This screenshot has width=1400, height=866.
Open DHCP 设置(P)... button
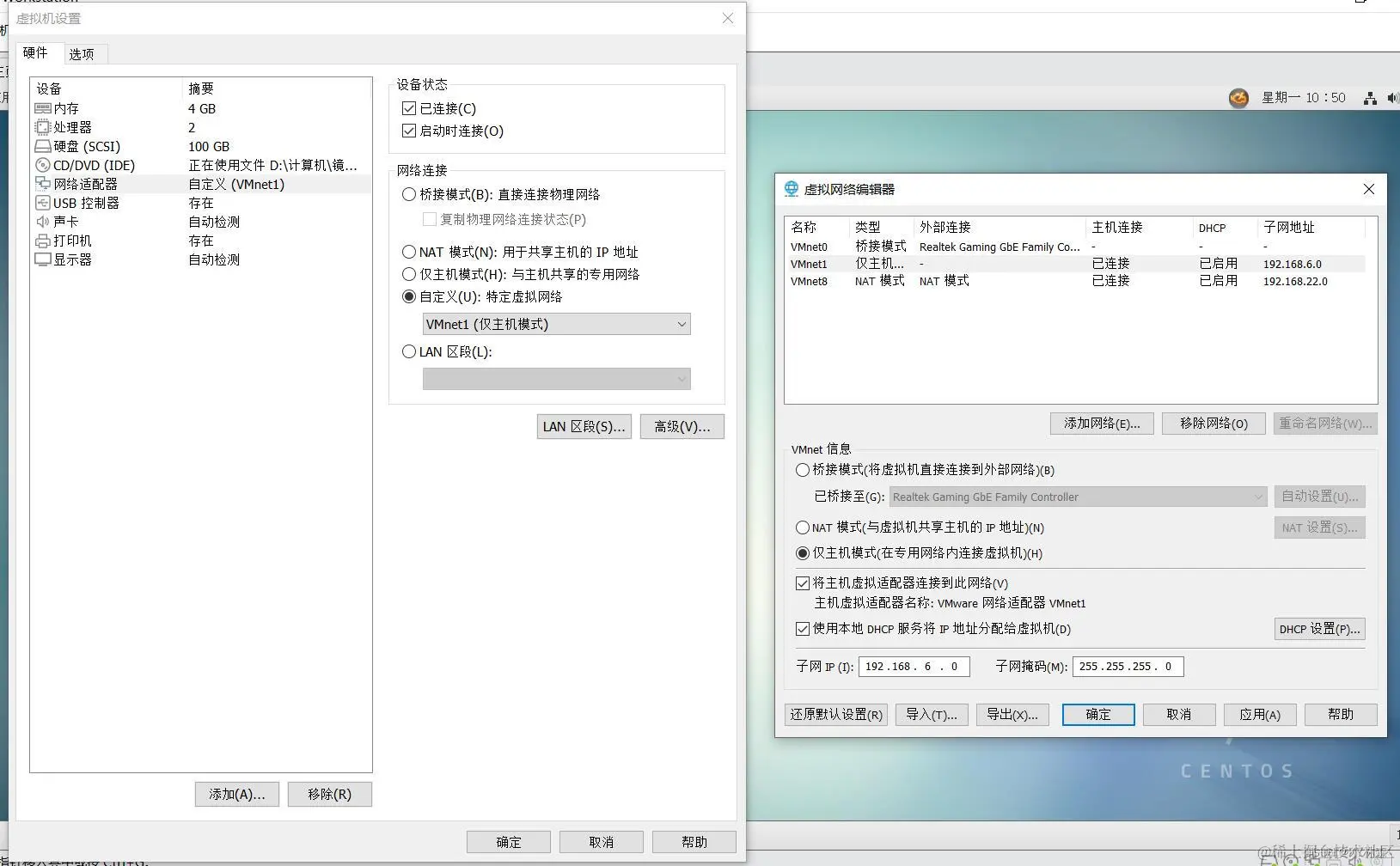1319,629
